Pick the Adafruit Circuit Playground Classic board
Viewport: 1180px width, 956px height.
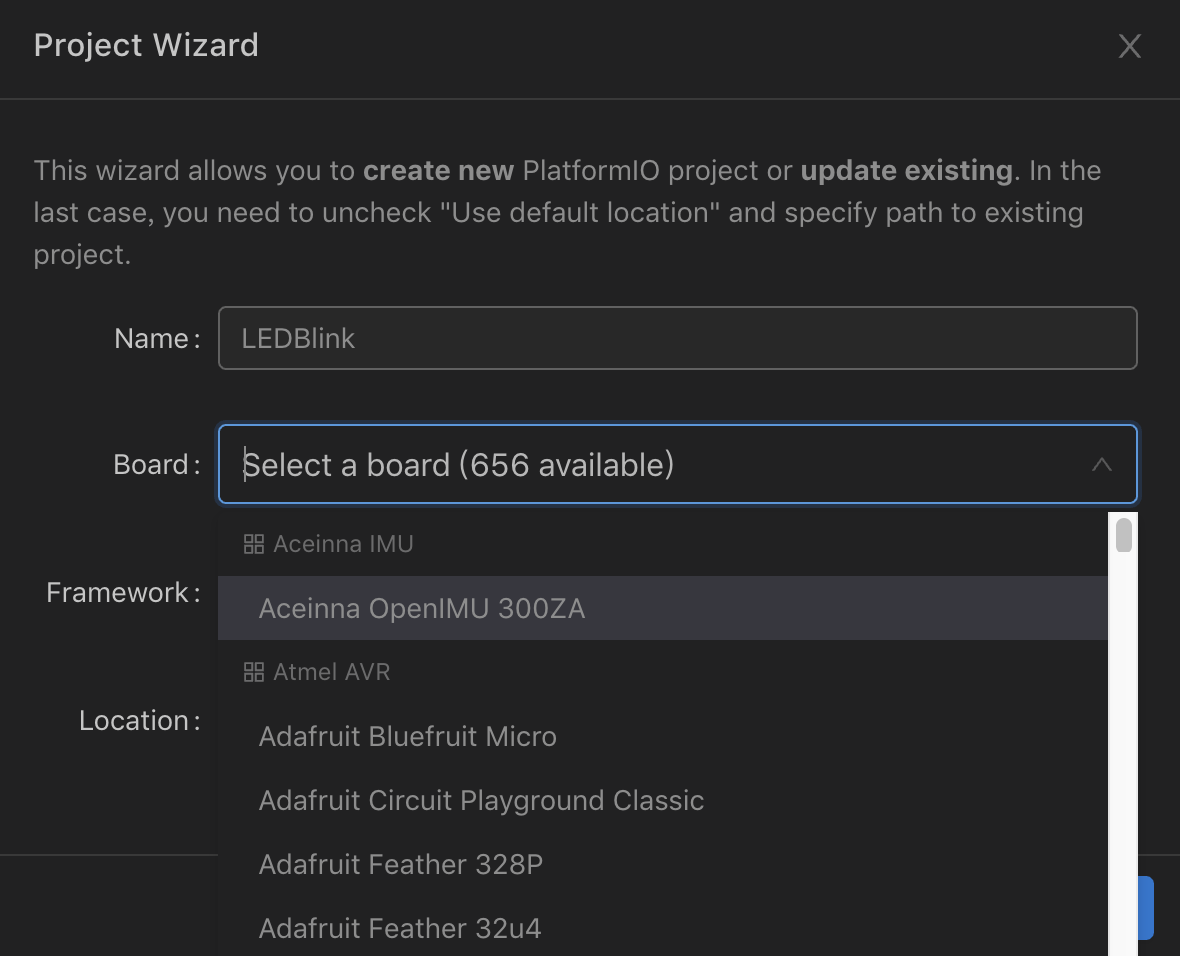point(481,800)
